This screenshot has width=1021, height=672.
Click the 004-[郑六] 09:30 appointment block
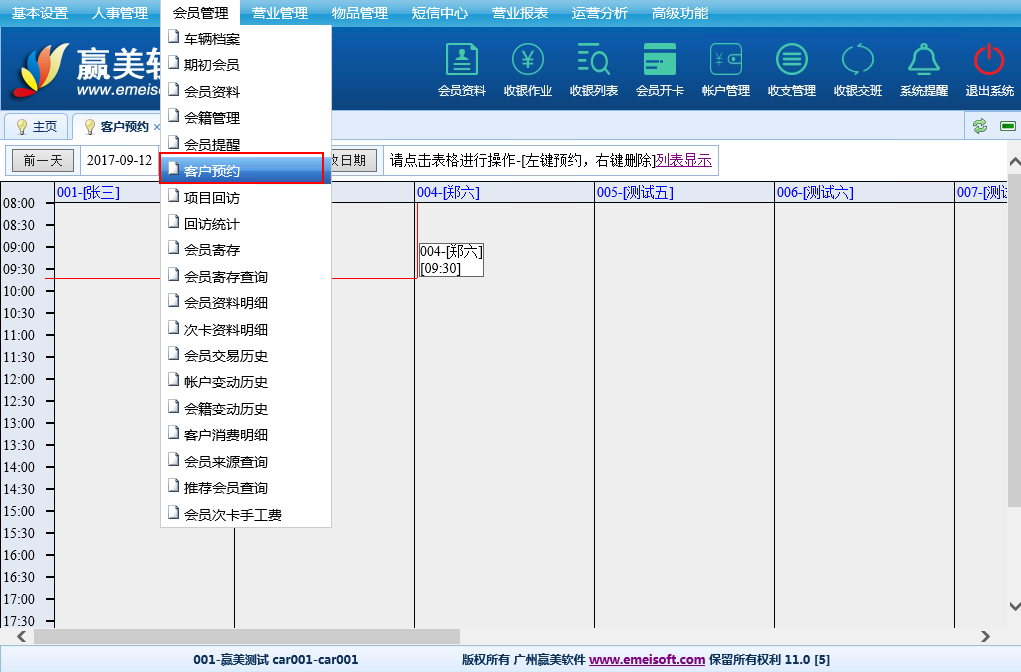click(451, 260)
